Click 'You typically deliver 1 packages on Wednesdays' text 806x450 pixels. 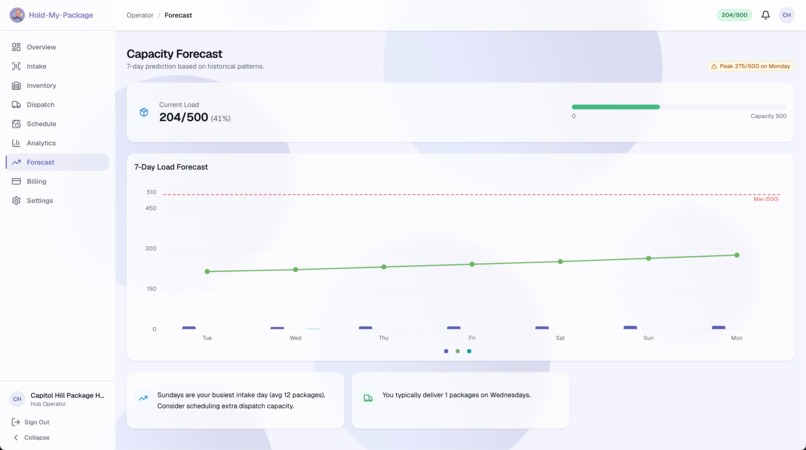[x=456, y=395]
